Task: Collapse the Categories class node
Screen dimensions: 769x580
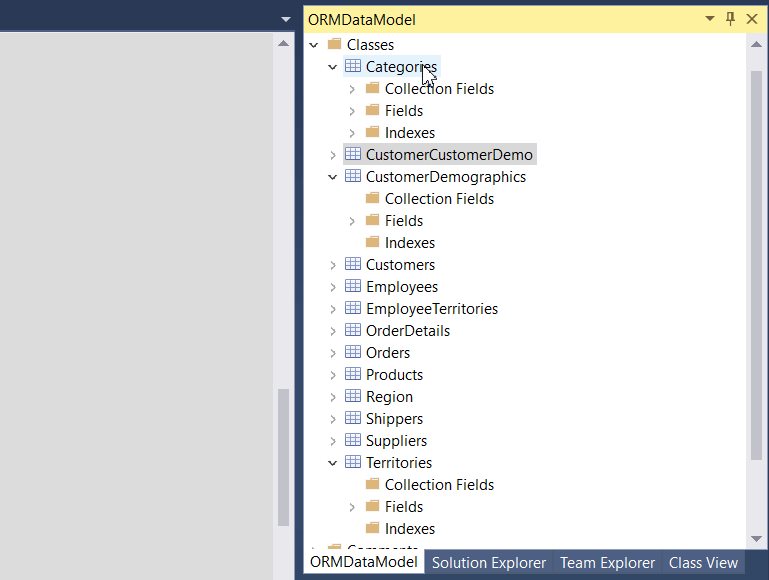Action: tap(333, 67)
